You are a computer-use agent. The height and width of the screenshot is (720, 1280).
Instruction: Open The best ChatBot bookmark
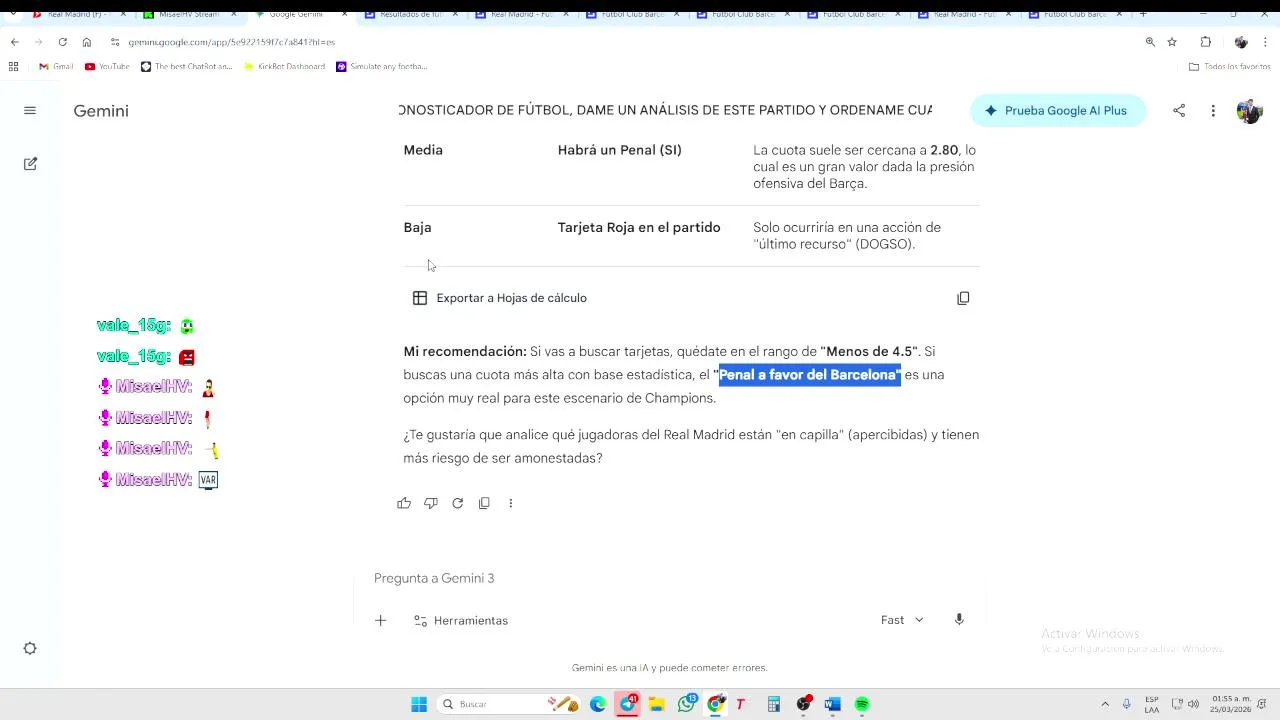point(186,66)
